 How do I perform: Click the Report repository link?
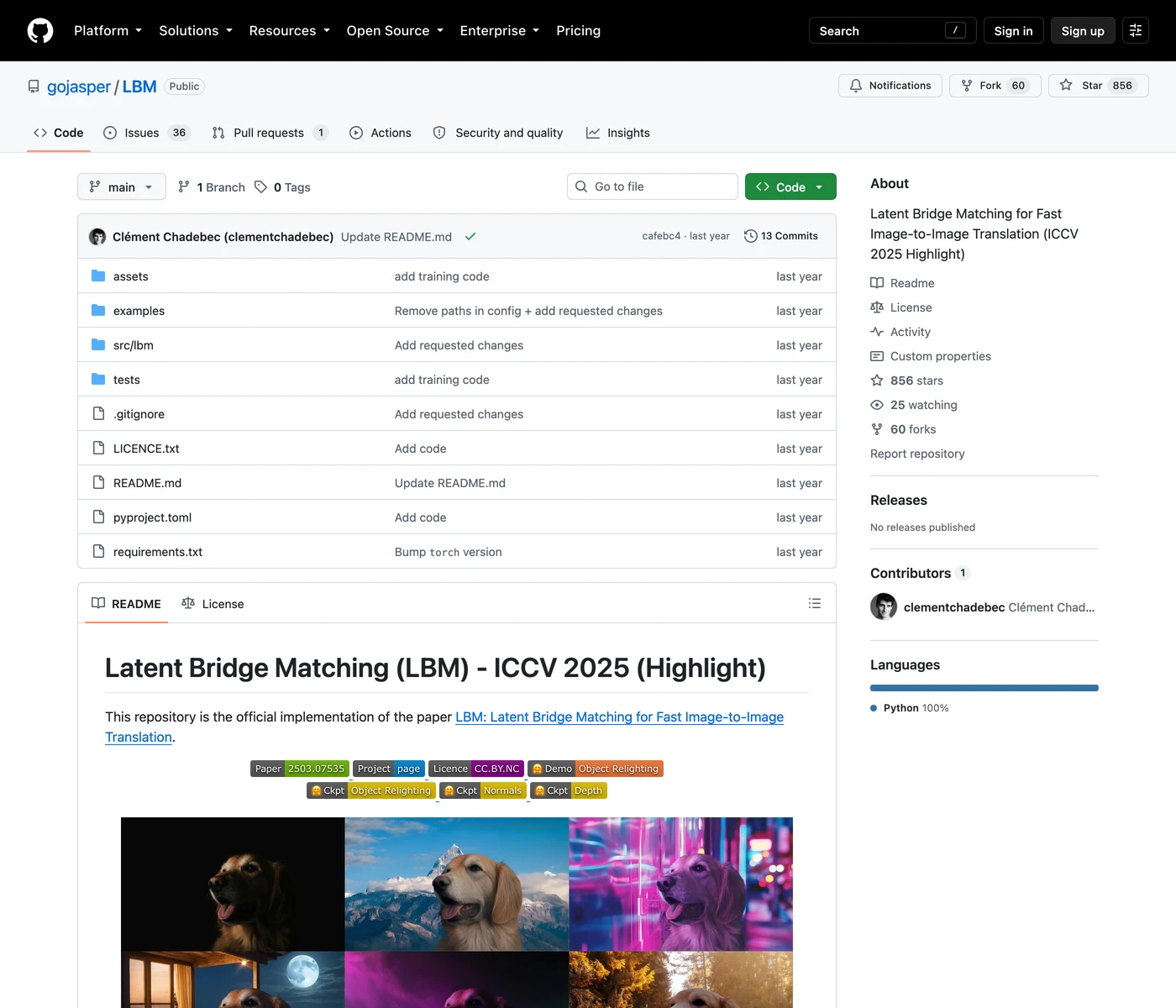[x=917, y=454]
